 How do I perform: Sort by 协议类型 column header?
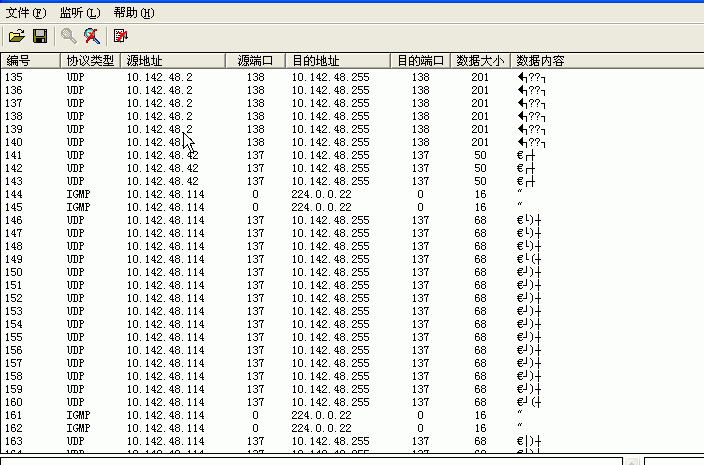pos(90,61)
